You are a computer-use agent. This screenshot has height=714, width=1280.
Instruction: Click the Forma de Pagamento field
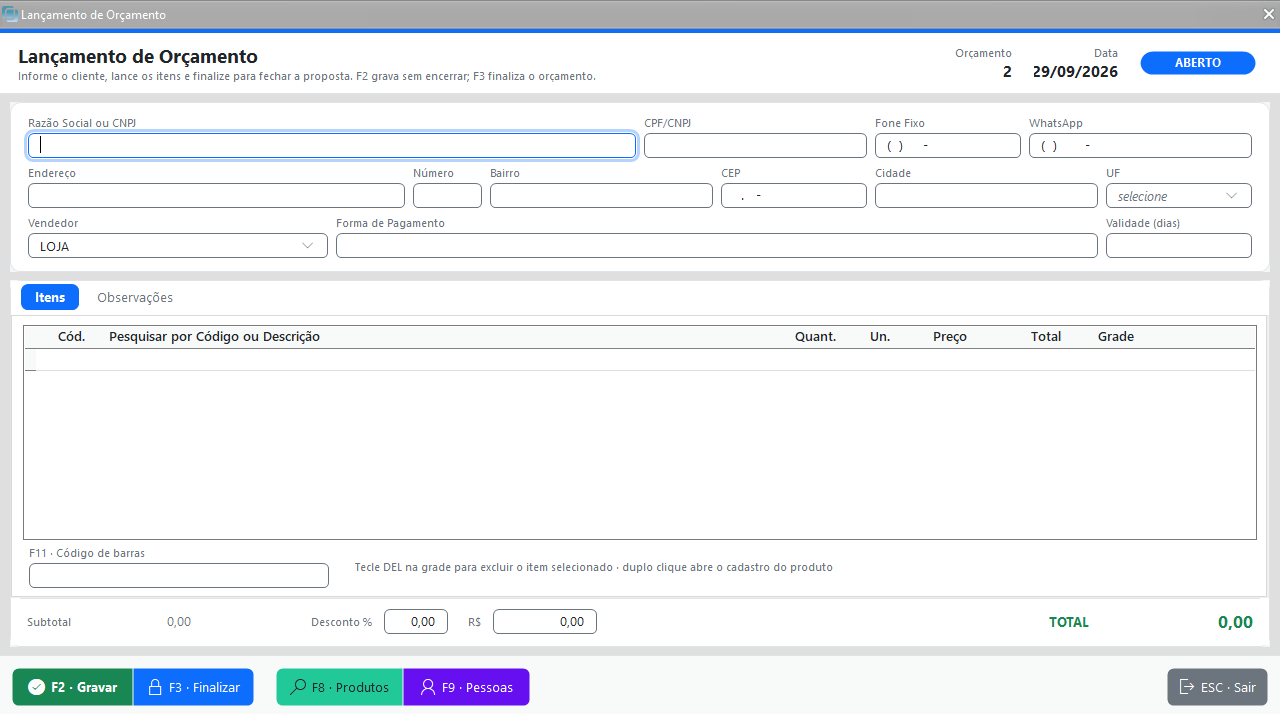[717, 246]
